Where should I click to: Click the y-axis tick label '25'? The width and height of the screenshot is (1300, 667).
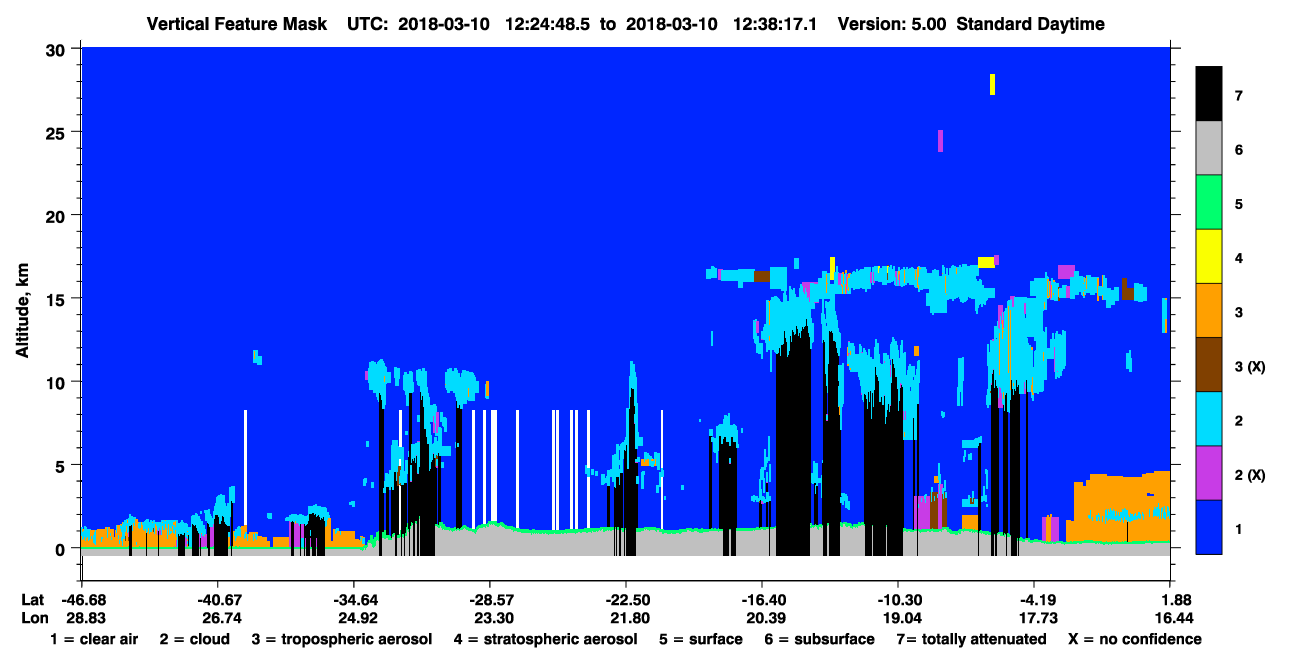tap(58, 132)
